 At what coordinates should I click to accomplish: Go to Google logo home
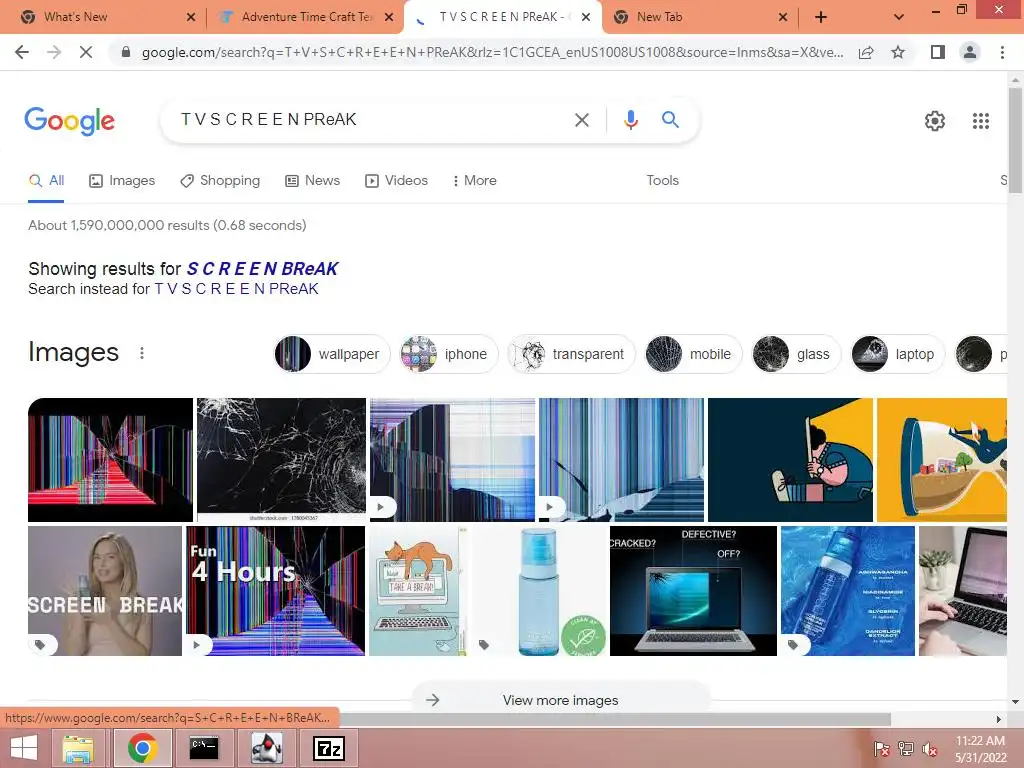pos(69,121)
